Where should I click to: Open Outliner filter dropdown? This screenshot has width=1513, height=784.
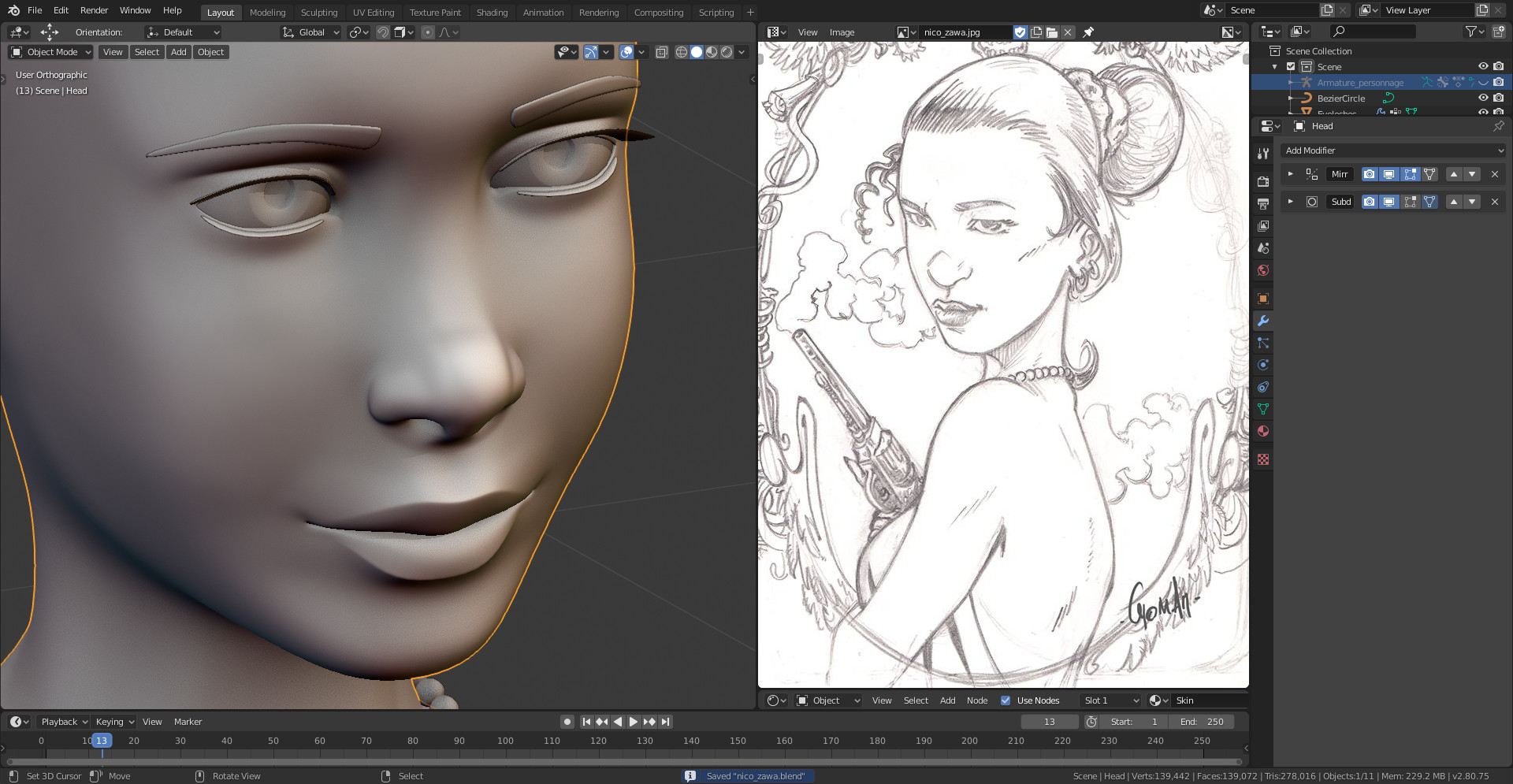(x=1474, y=32)
